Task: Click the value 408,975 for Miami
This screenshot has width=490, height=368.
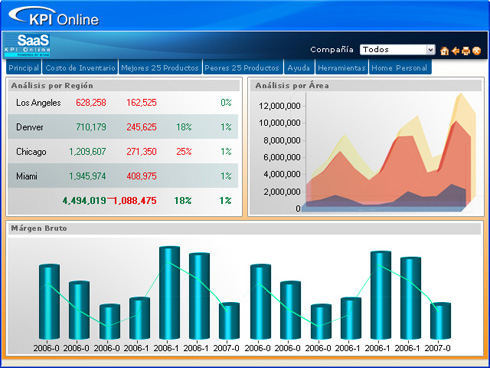Action: 141,176
